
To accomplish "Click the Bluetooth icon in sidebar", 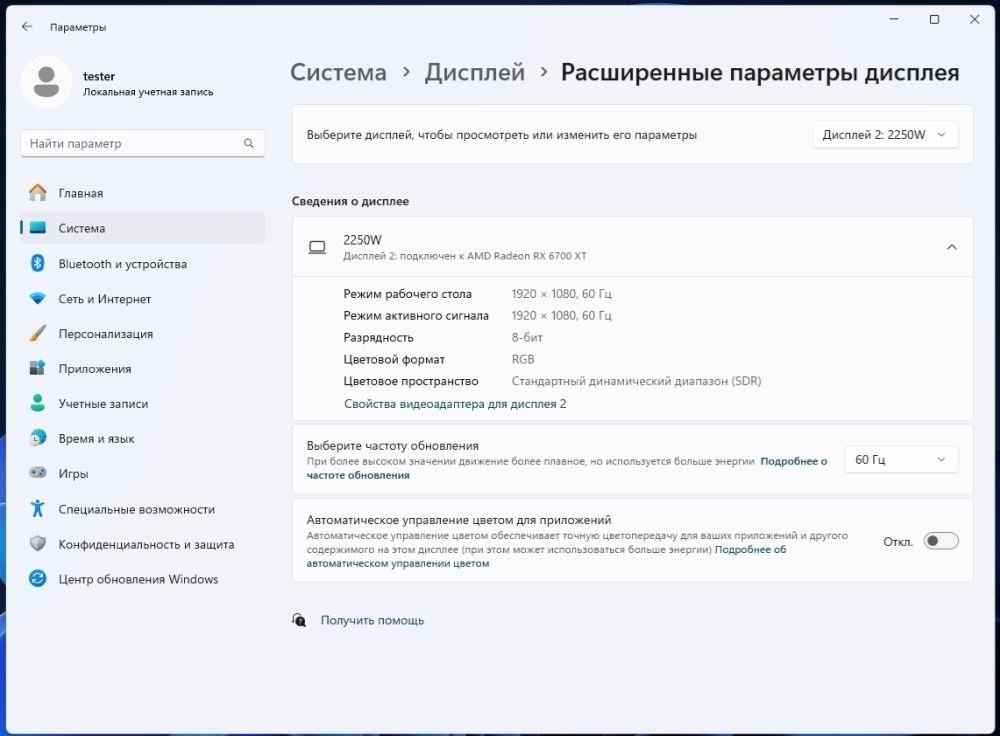I will pos(38,263).
